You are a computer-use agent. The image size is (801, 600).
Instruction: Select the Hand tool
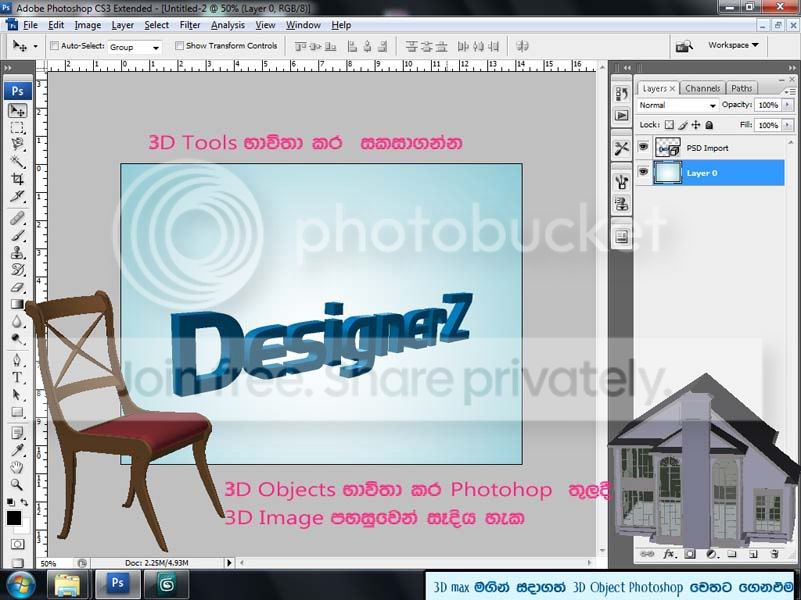point(17,467)
